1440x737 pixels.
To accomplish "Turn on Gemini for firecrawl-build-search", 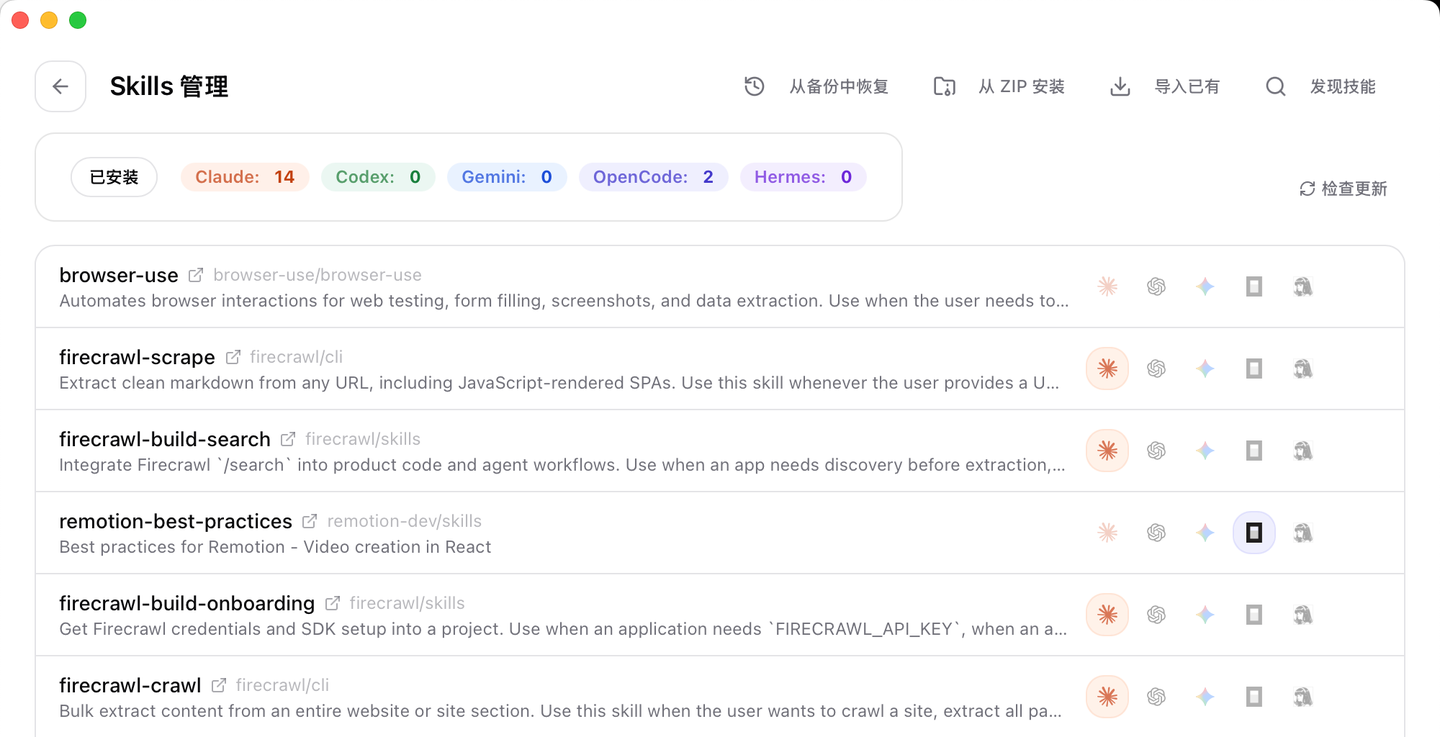I will click(x=1205, y=451).
